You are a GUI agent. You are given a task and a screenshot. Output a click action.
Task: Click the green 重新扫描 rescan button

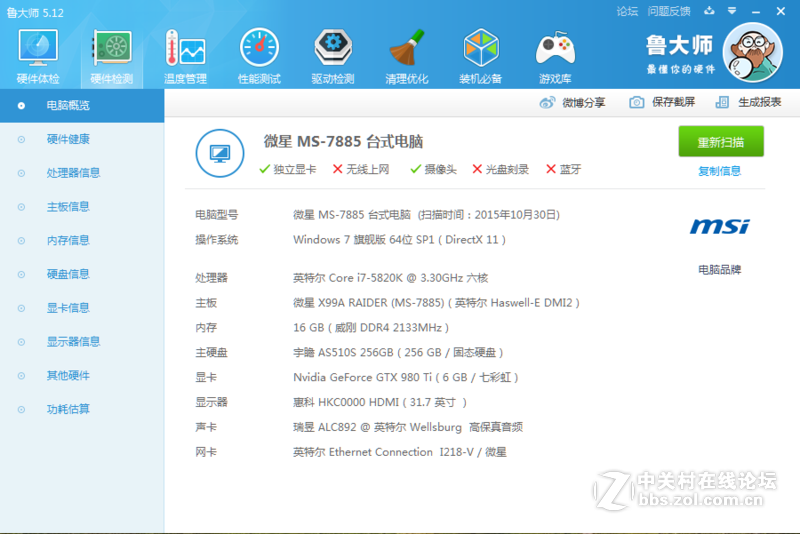[x=720, y=142]
